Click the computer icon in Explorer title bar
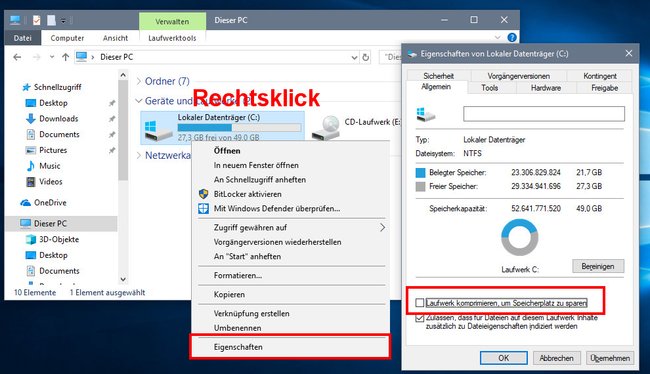Screen dimensions: 650x374 pos(15,20)
